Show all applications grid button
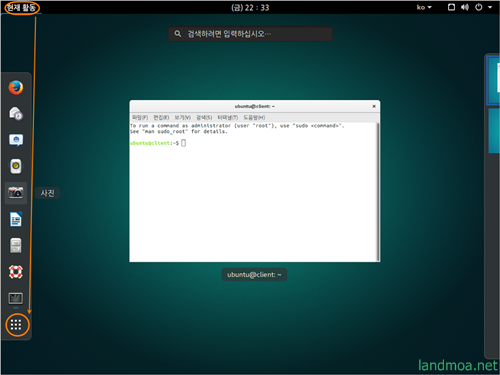This screenshot has width=500, height=375. coord(16,324)
